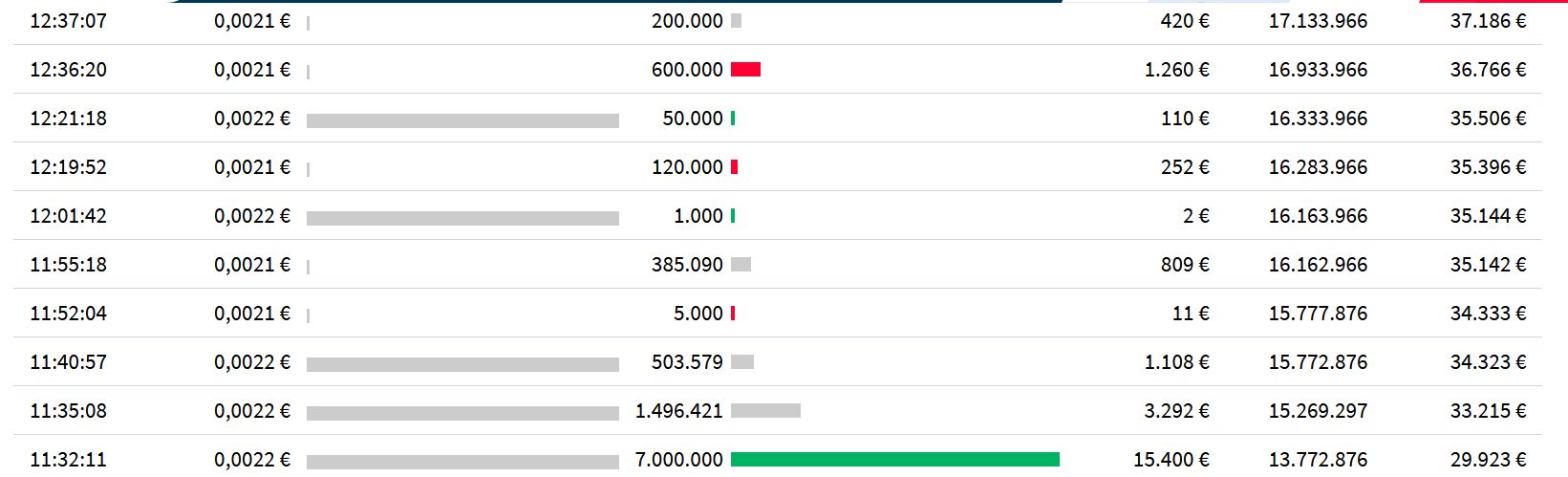This screenshot has width=1568, height=477.
Task: Click the gray bar beside 503.579
Action: [742, 362]
